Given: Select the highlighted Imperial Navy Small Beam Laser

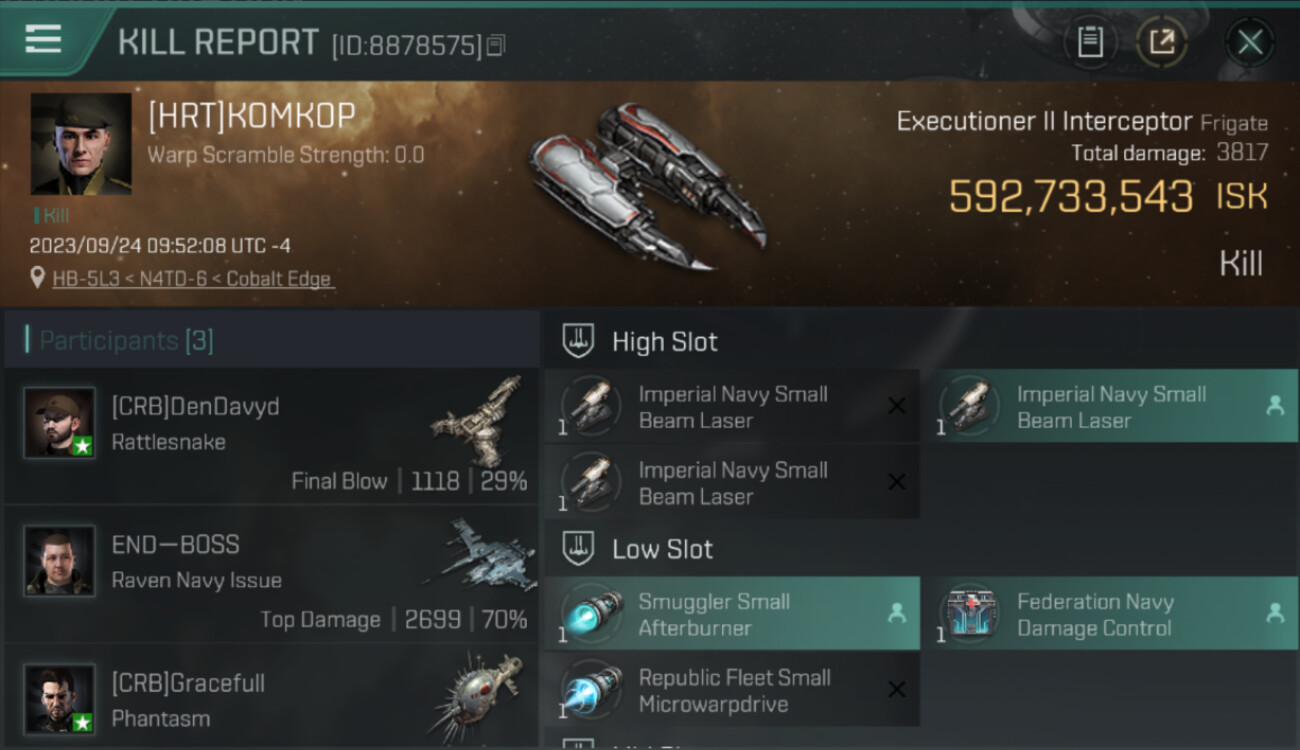Looking at the screenshot, I should point(1111,407).
